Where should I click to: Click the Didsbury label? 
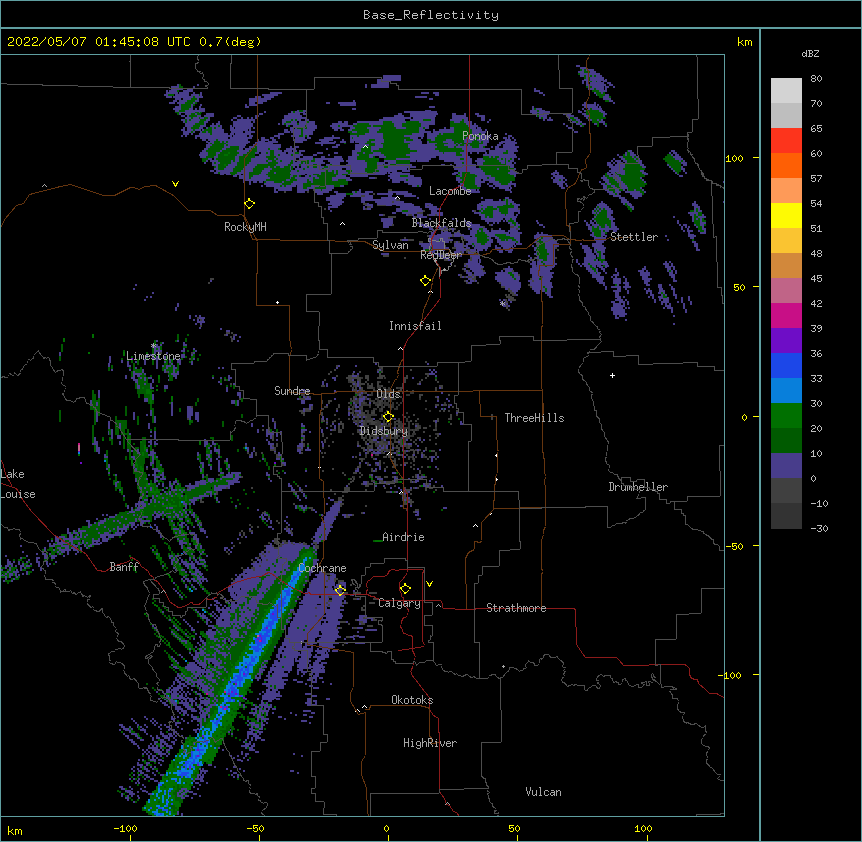384,431
